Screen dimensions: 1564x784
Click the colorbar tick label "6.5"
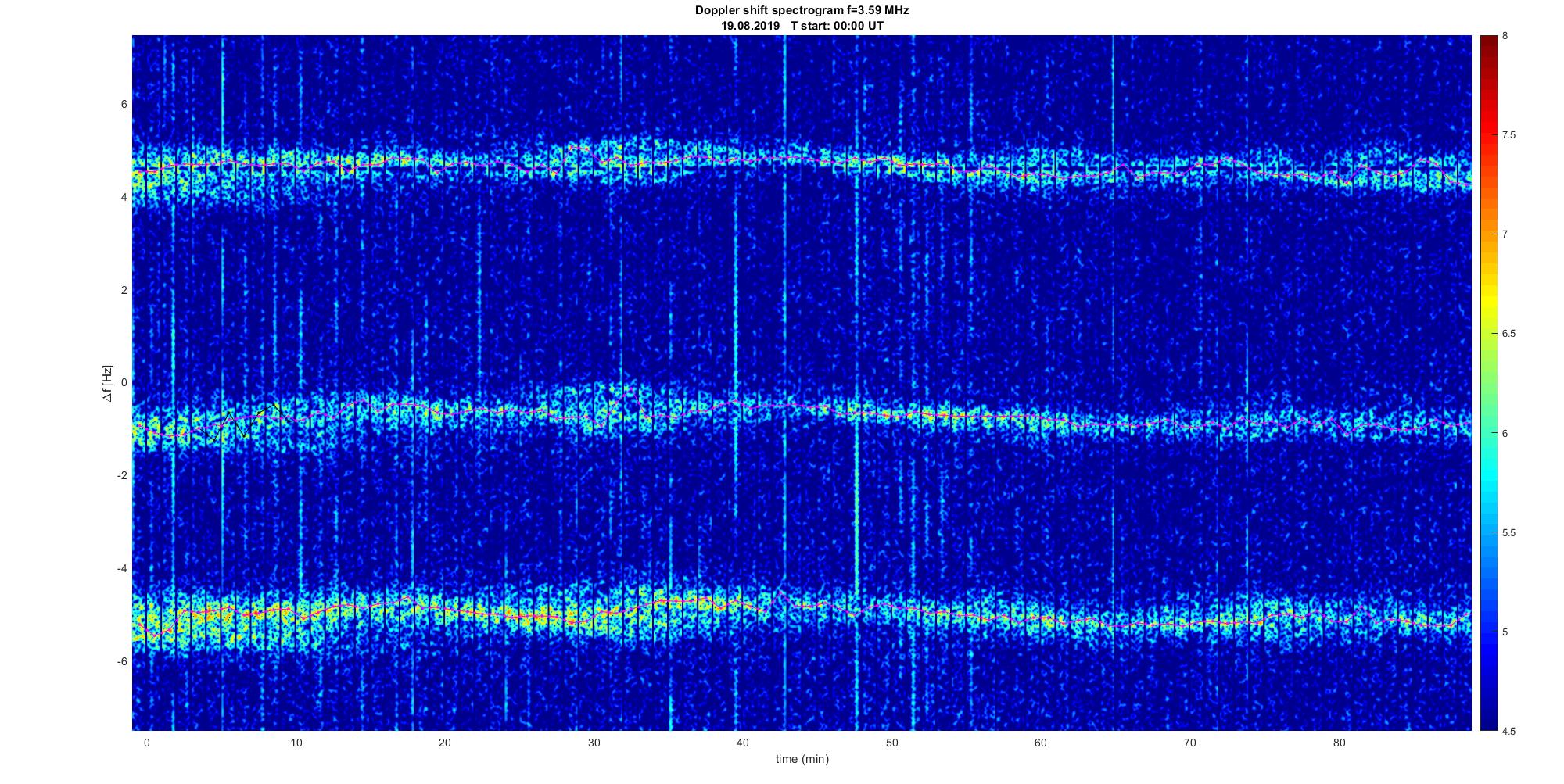click(x=1508, y=334)
